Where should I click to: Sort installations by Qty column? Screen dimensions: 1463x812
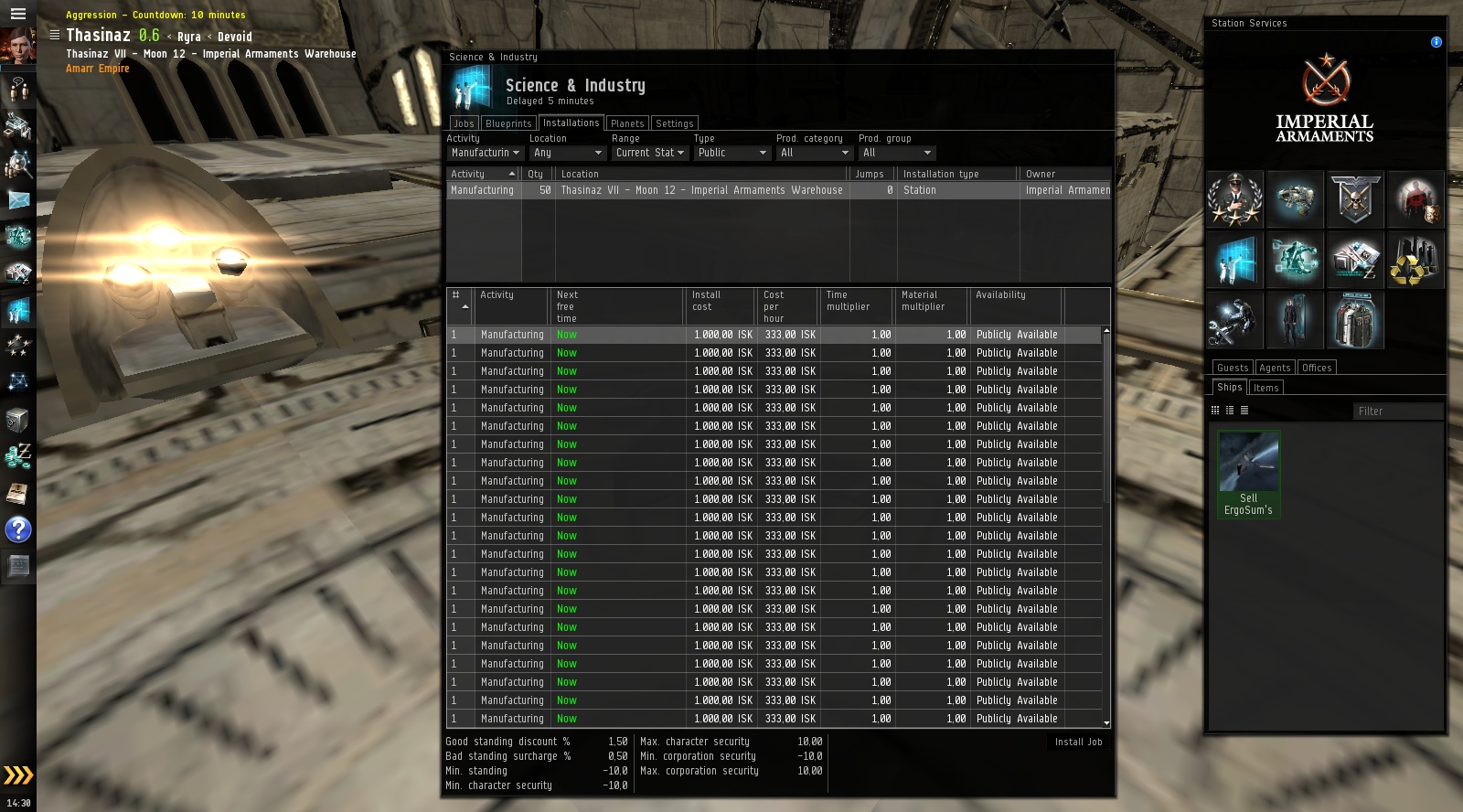point(538,174)
